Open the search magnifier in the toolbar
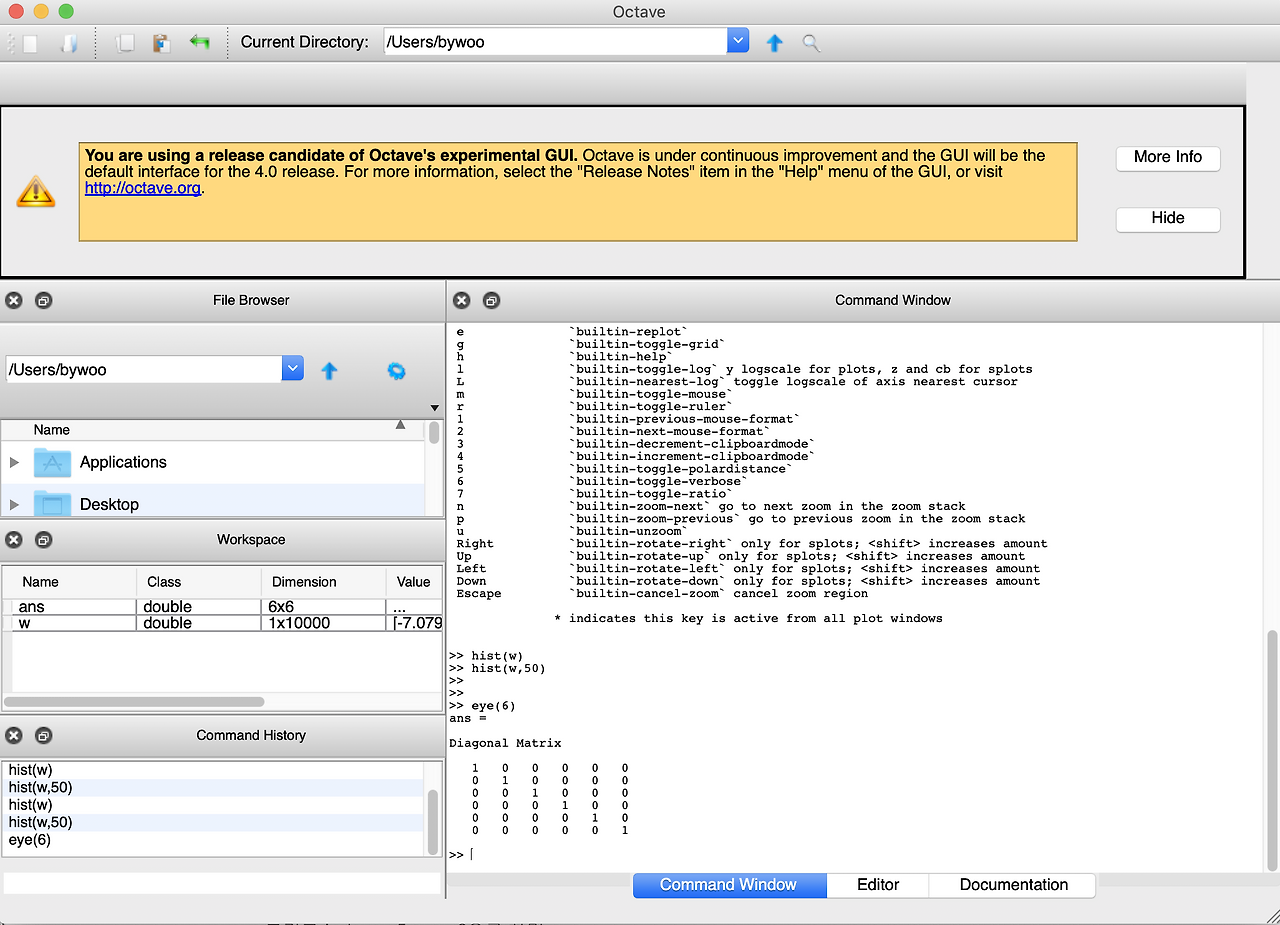The height and width of the screenshot is (925, 1280). click(x=810, y=42)
